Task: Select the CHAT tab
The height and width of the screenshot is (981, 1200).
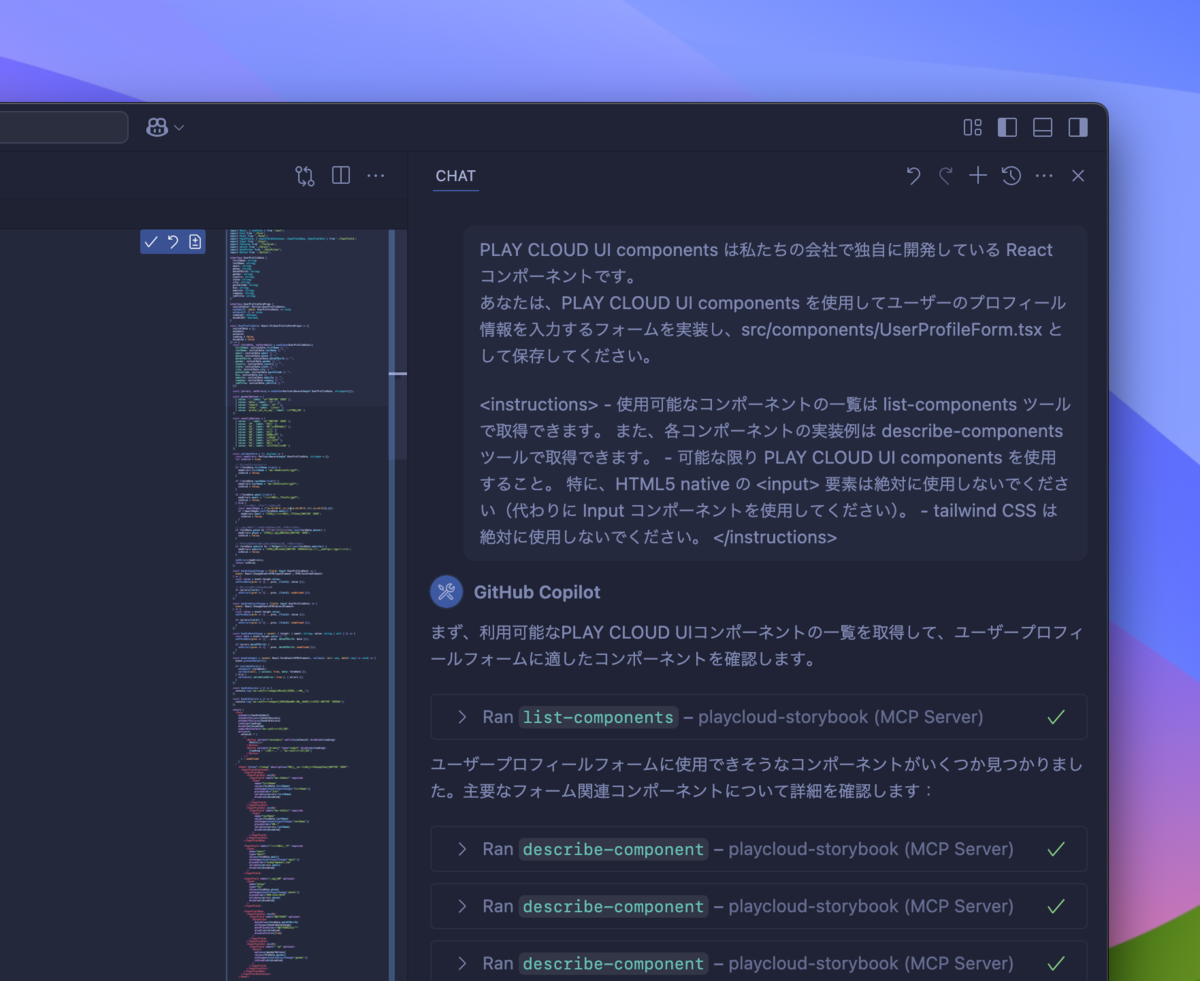Action: pos(456,176)
